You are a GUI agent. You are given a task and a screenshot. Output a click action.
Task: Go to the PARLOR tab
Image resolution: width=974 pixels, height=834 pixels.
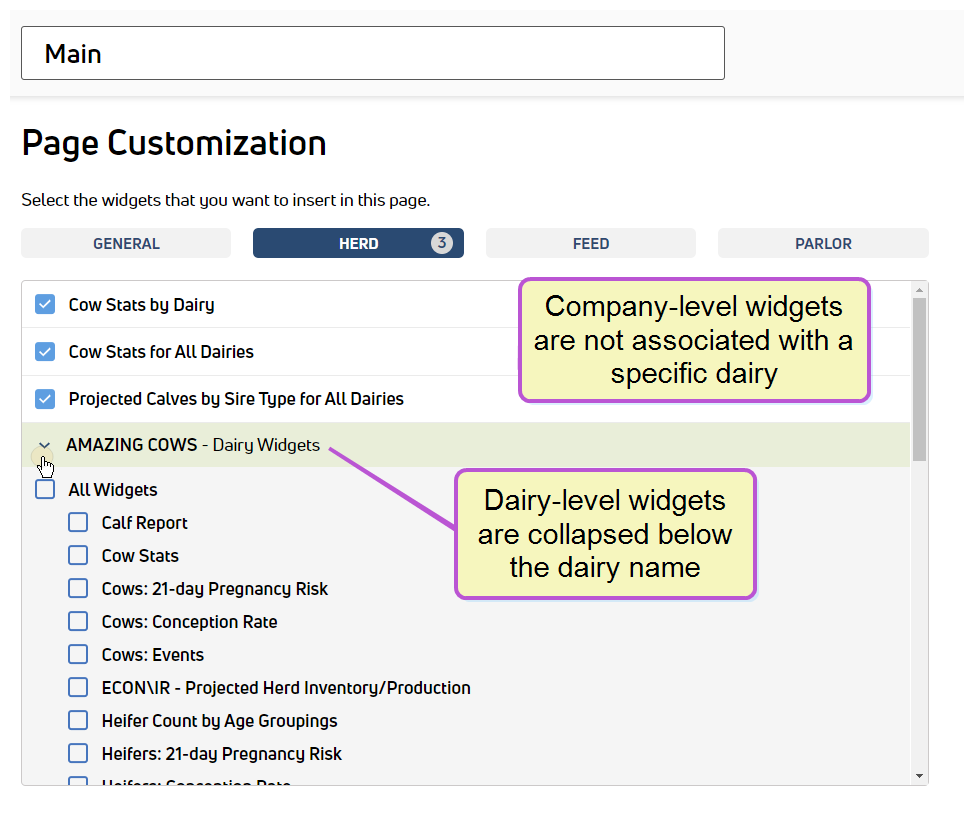(823, 243)
